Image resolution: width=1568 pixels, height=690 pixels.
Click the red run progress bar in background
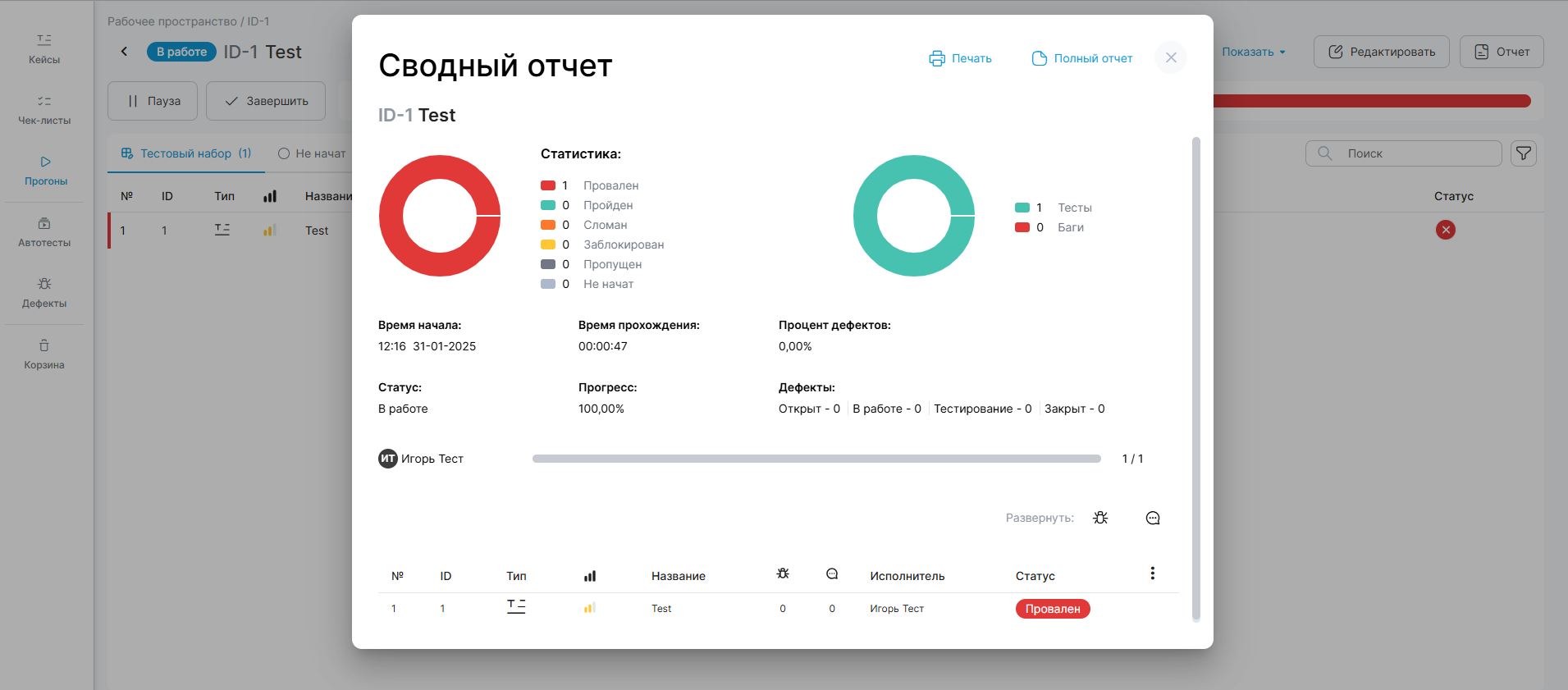(1372, 101)
